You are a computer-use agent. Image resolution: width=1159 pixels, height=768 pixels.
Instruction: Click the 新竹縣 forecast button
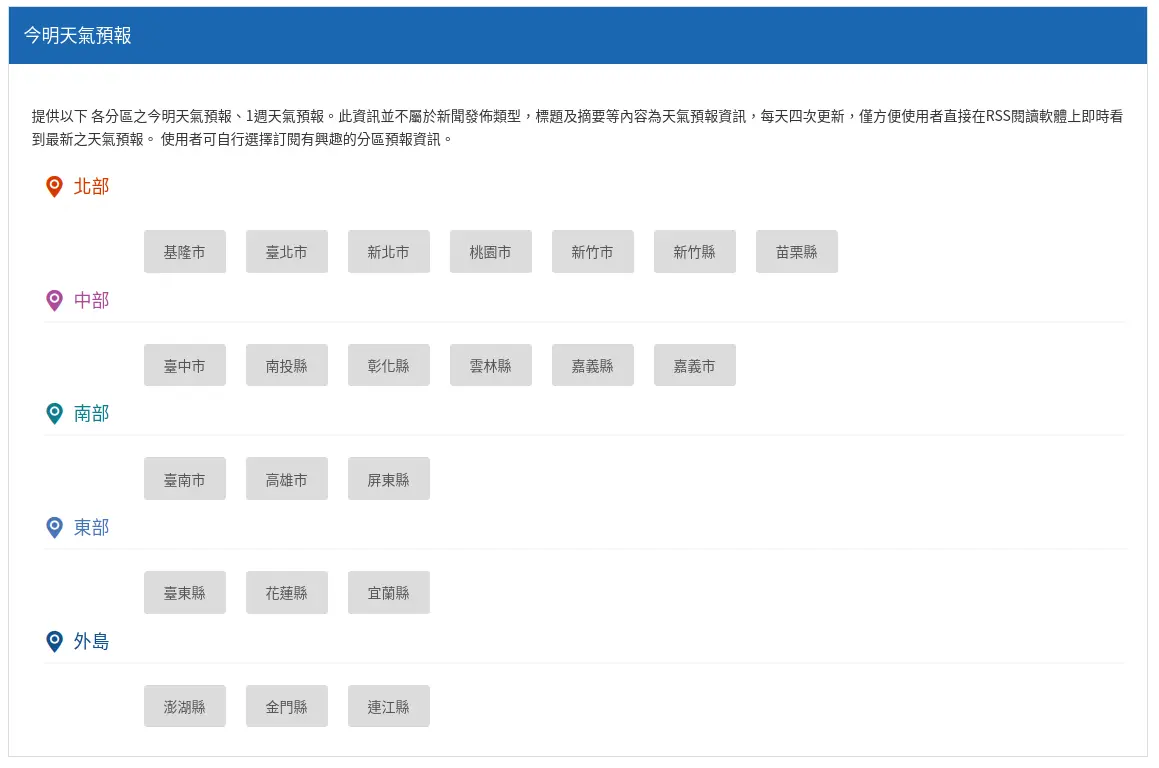pos(695,252)
